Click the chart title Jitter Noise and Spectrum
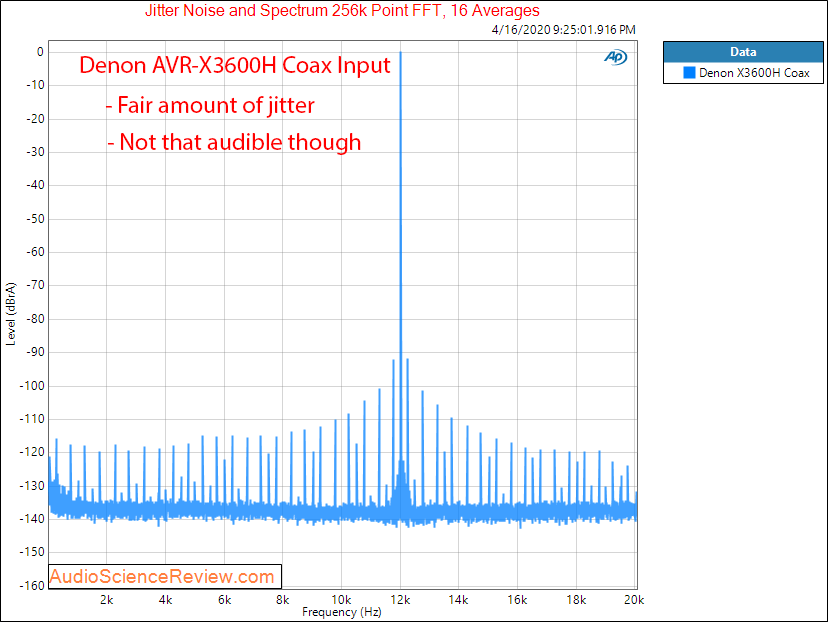Image resolution: width=828 pixels, height=622 pixels. pos(342,11)
